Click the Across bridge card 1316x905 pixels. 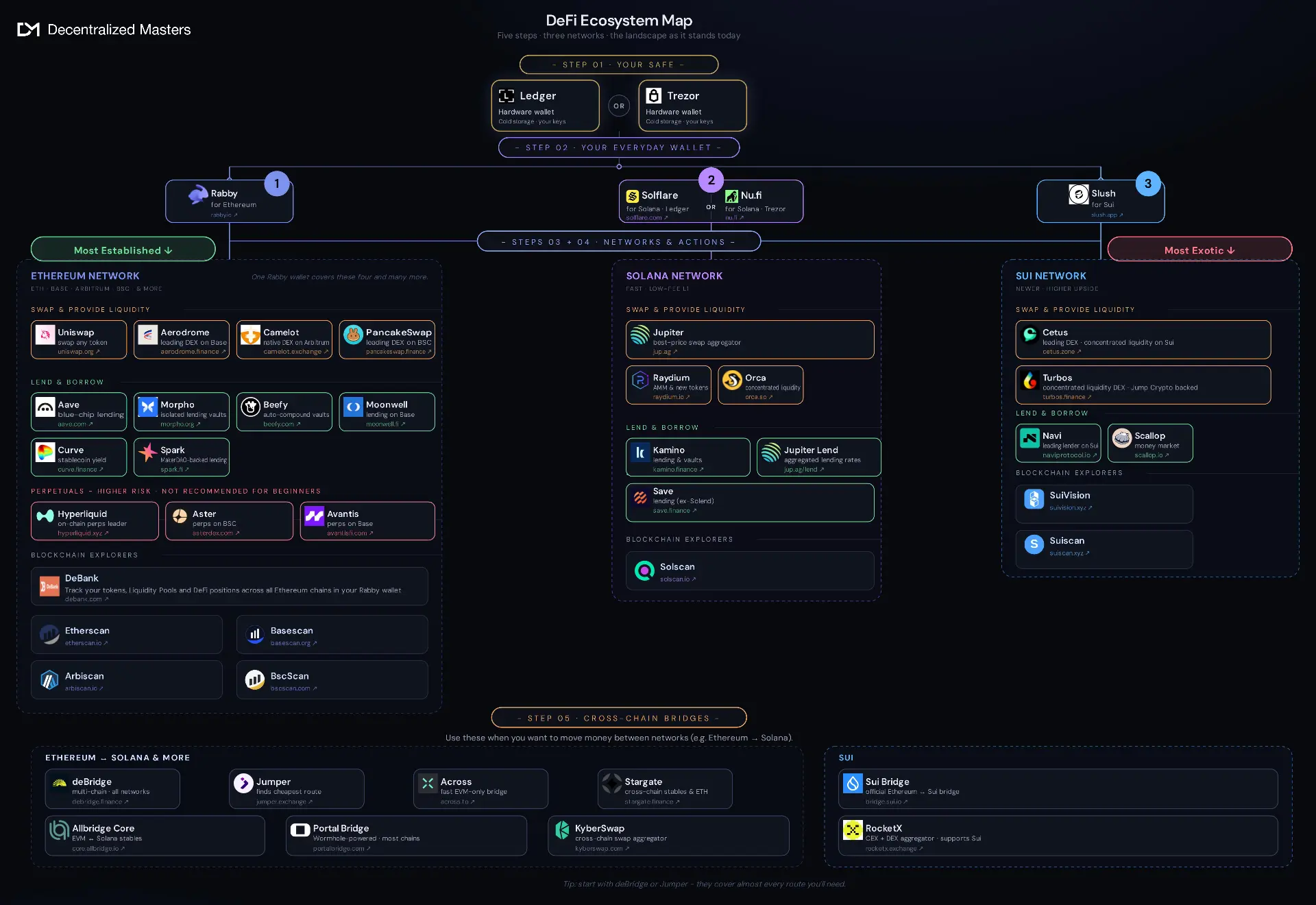coord(480,788)
